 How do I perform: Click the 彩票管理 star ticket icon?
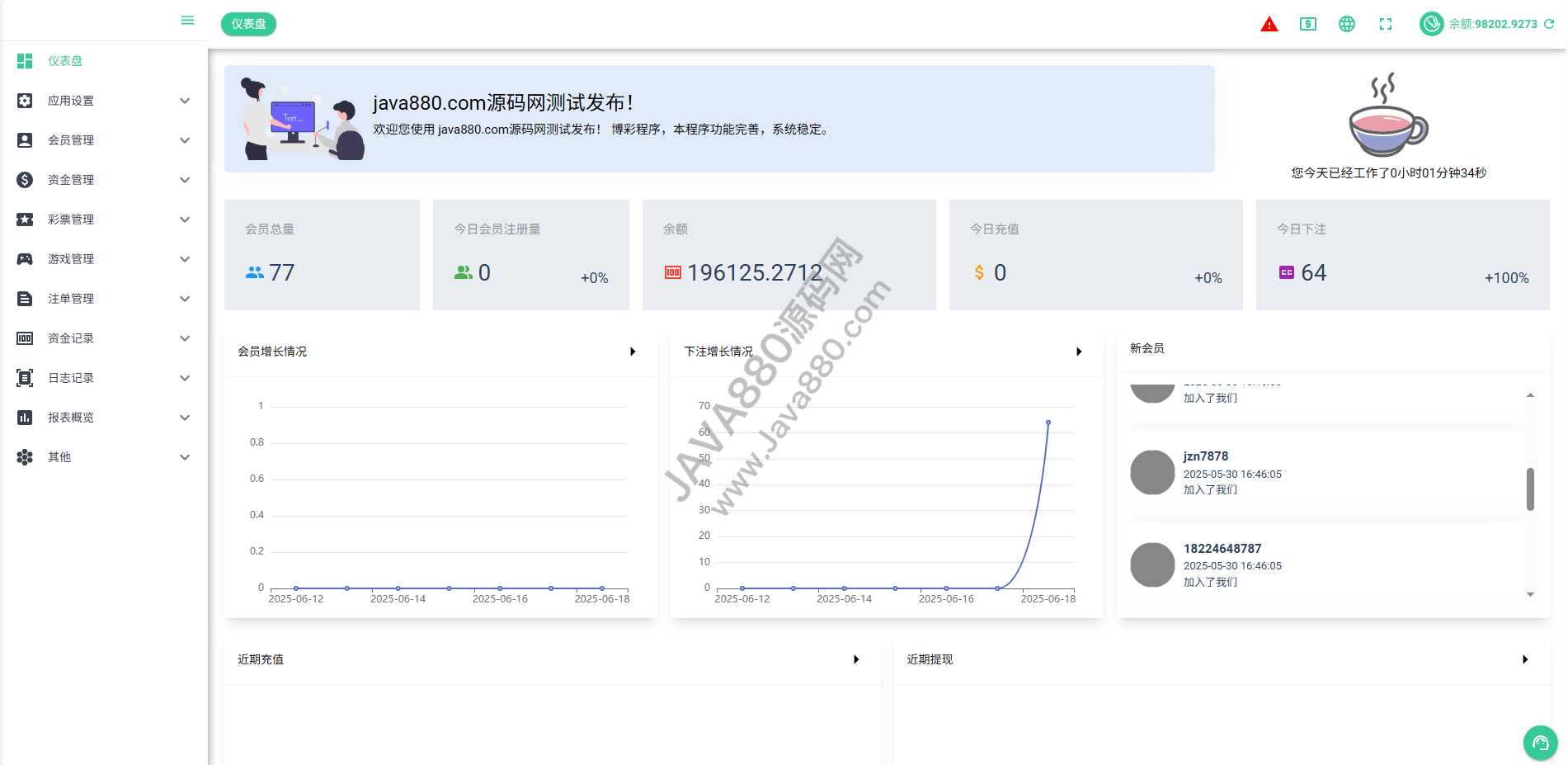pos(25,220)
